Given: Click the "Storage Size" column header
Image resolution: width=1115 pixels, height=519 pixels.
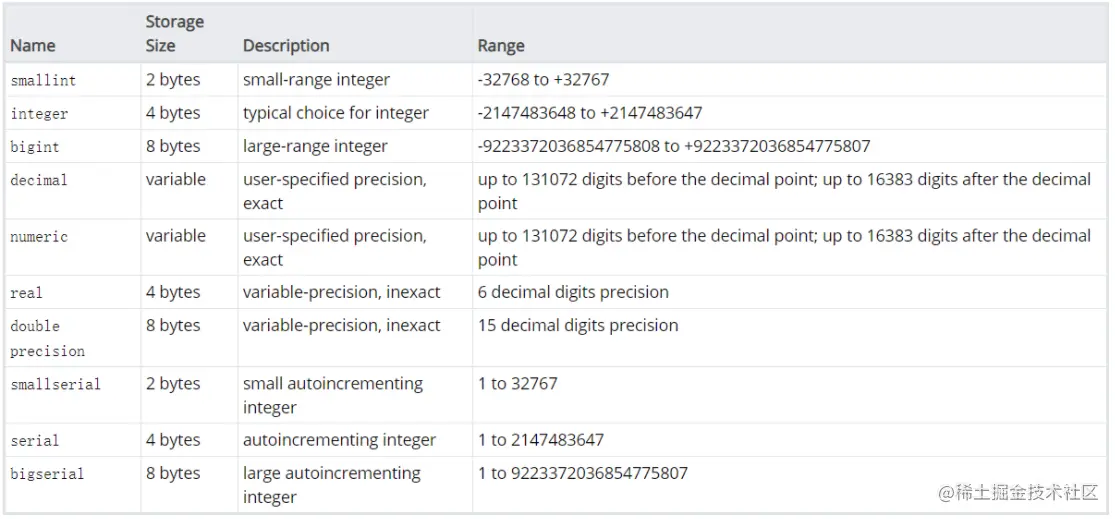Looking at the screenshot, I should click(174, 33).
